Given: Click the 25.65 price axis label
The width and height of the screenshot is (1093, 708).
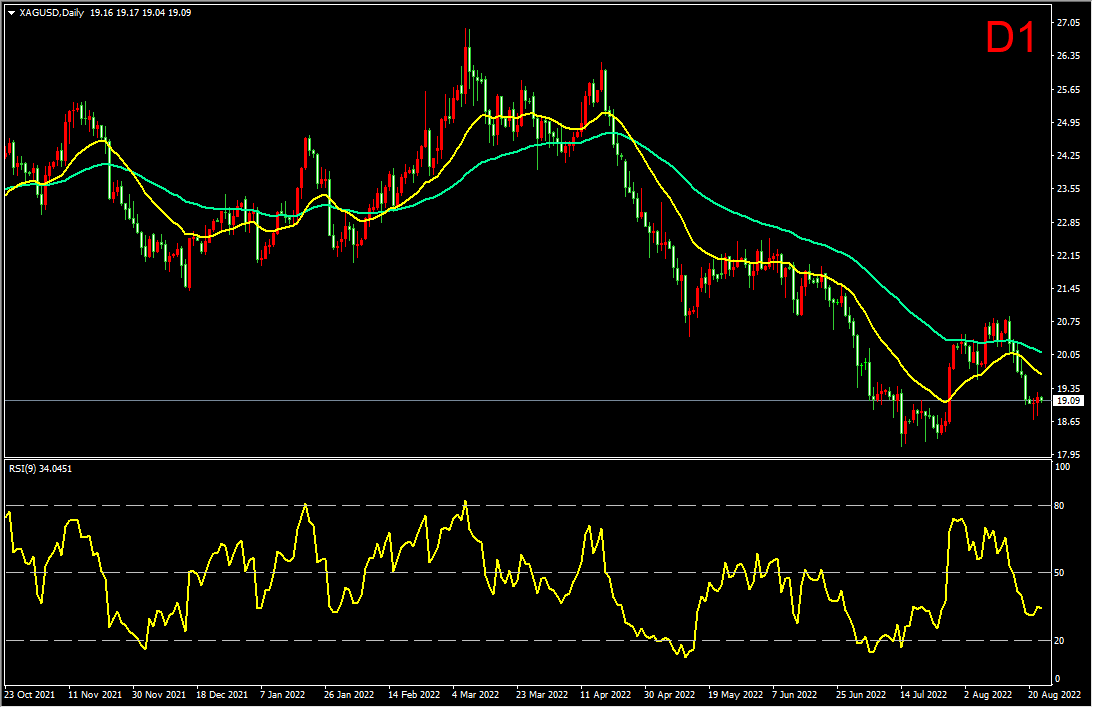Looking at the screenshot, I should point(1068,90).
